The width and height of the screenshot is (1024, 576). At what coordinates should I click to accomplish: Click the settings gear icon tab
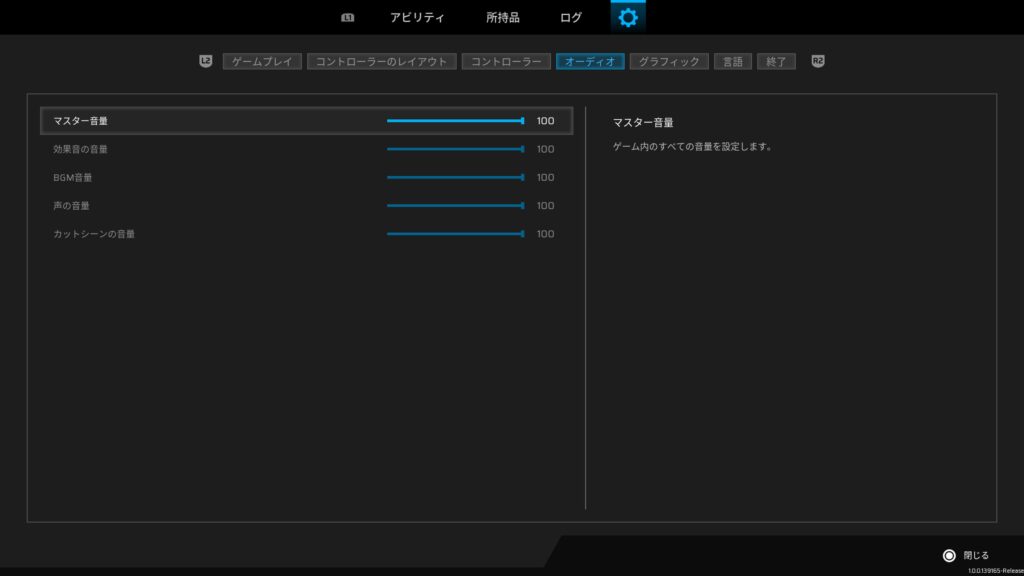627,17
